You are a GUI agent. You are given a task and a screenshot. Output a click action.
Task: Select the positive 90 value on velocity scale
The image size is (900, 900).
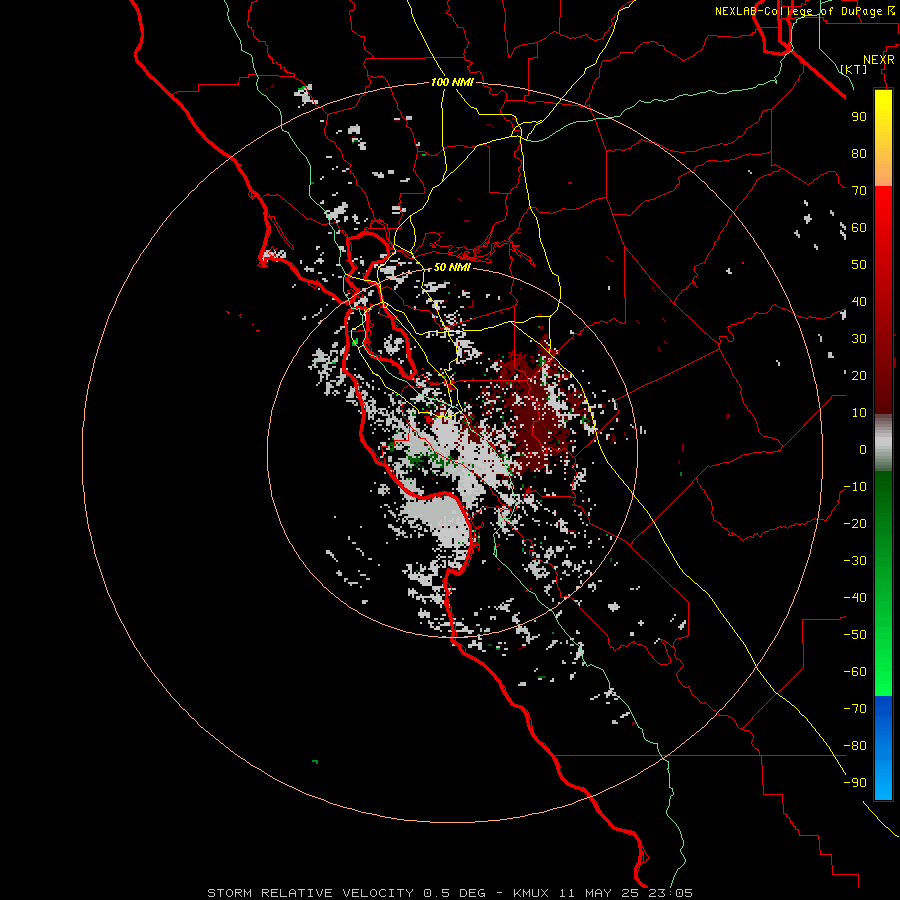coord(859,117)
